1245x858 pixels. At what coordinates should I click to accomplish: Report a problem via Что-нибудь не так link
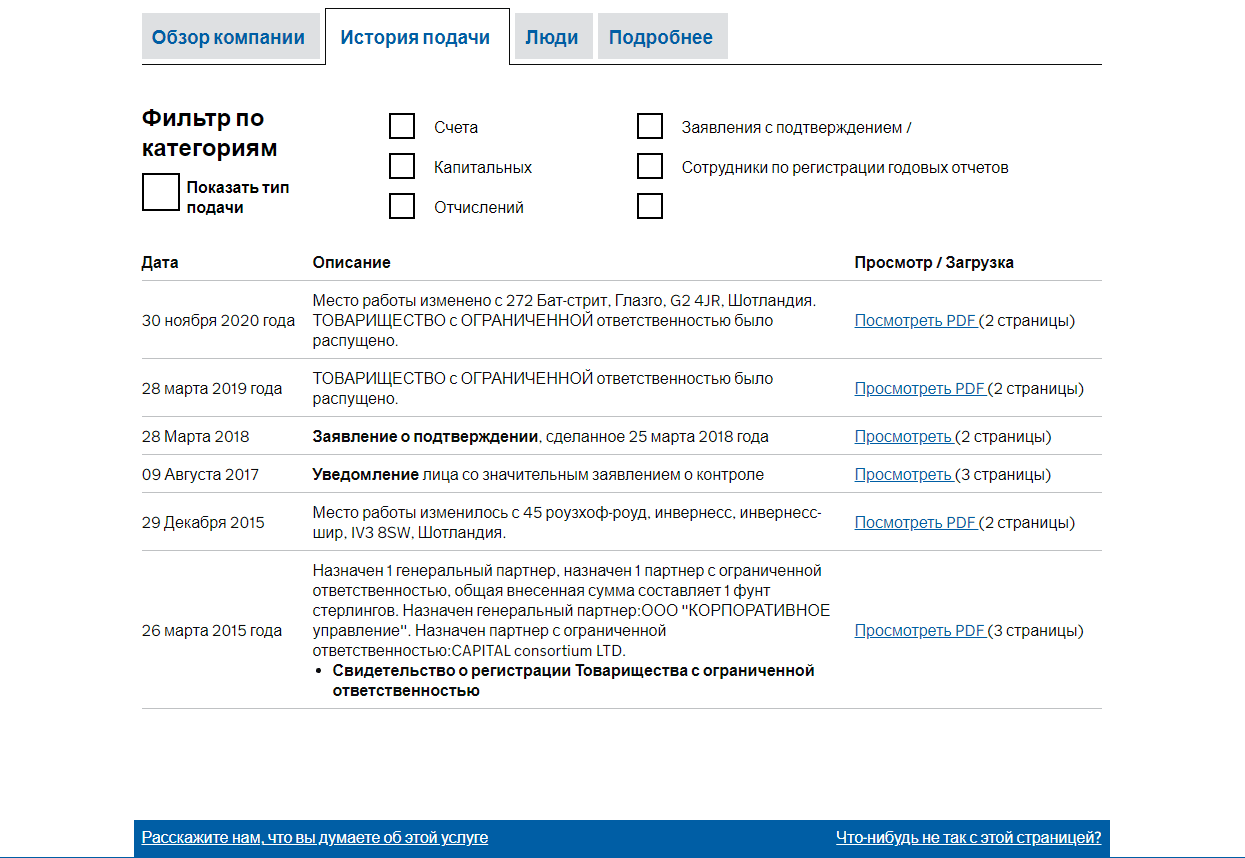point(968,838)
